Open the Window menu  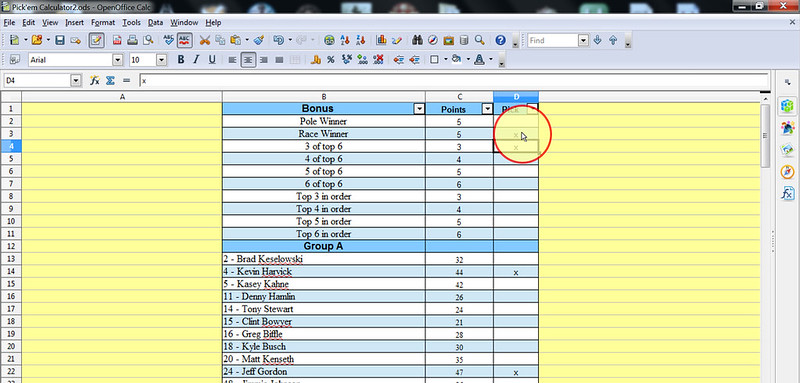coord(184,22)
